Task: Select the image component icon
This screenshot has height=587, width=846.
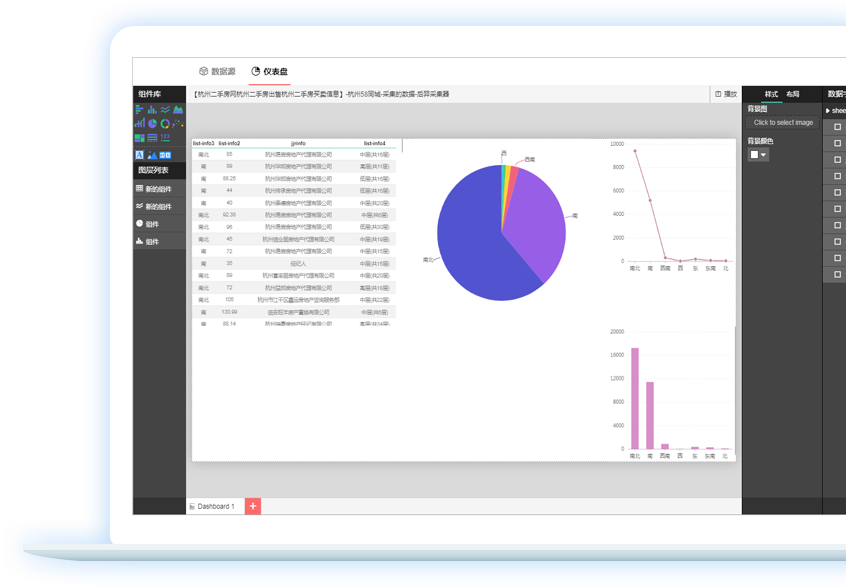Action: click(x=152, y=155)
